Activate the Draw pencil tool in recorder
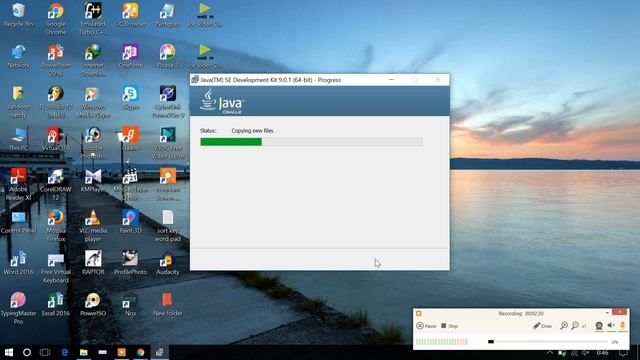Image resolution: width=640 pixels, height=360 pixels. click(542, 326)
